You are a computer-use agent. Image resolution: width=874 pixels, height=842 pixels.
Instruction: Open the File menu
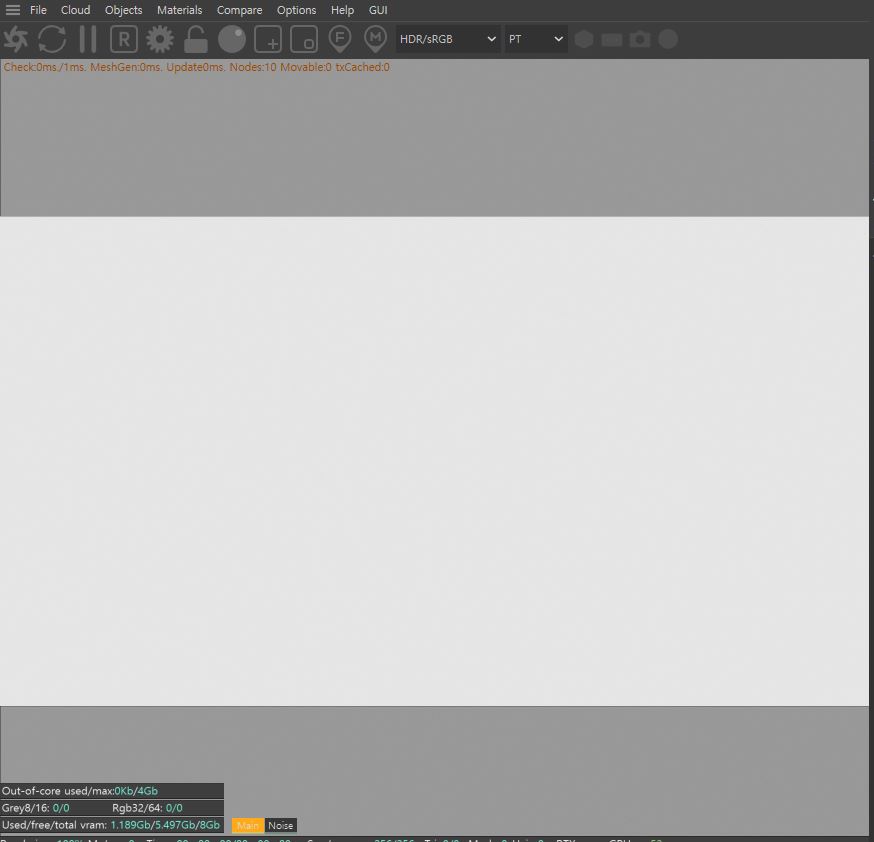[38, 10]
